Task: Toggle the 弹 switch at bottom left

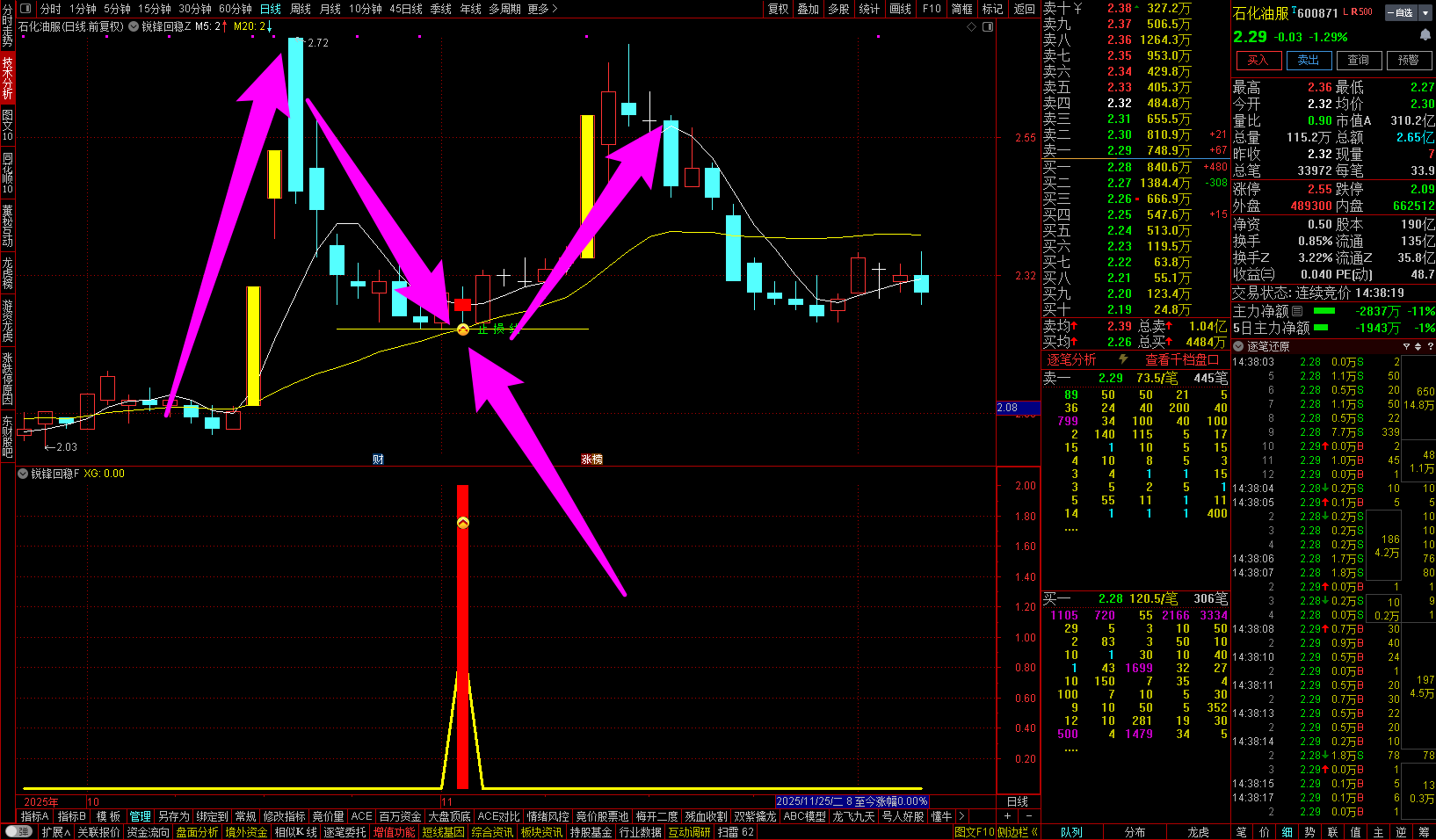Action: point(18,832)
